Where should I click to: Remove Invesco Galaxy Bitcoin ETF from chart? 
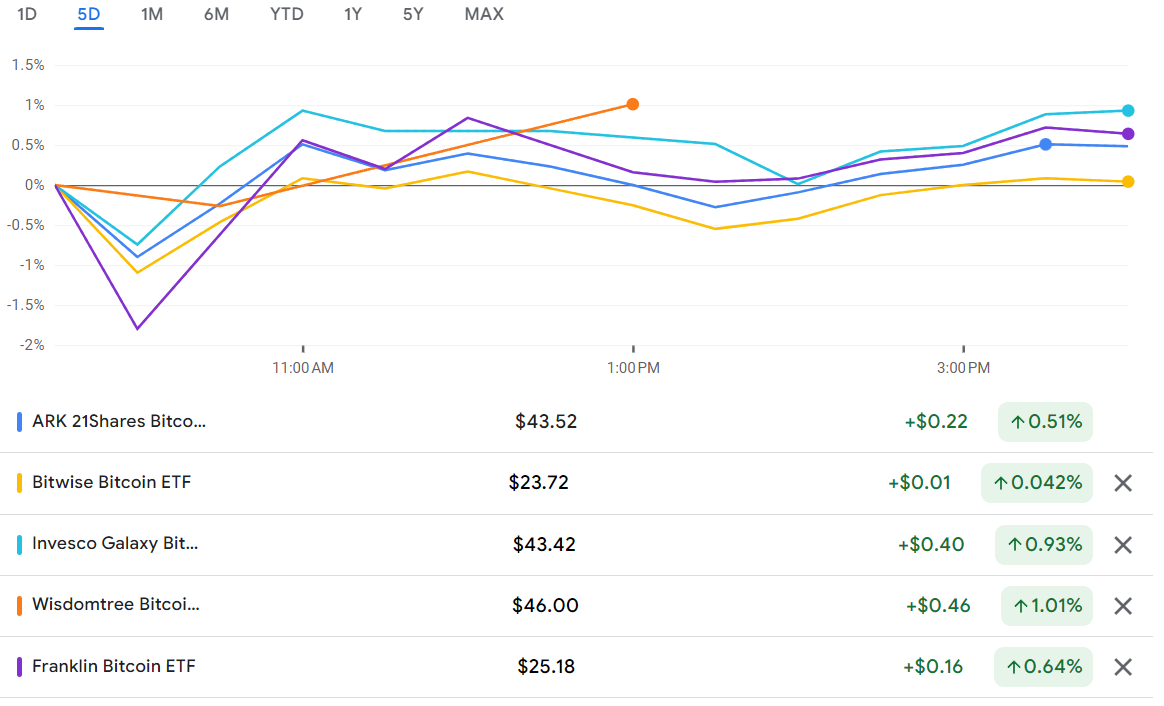click(x=1122, y=544)
